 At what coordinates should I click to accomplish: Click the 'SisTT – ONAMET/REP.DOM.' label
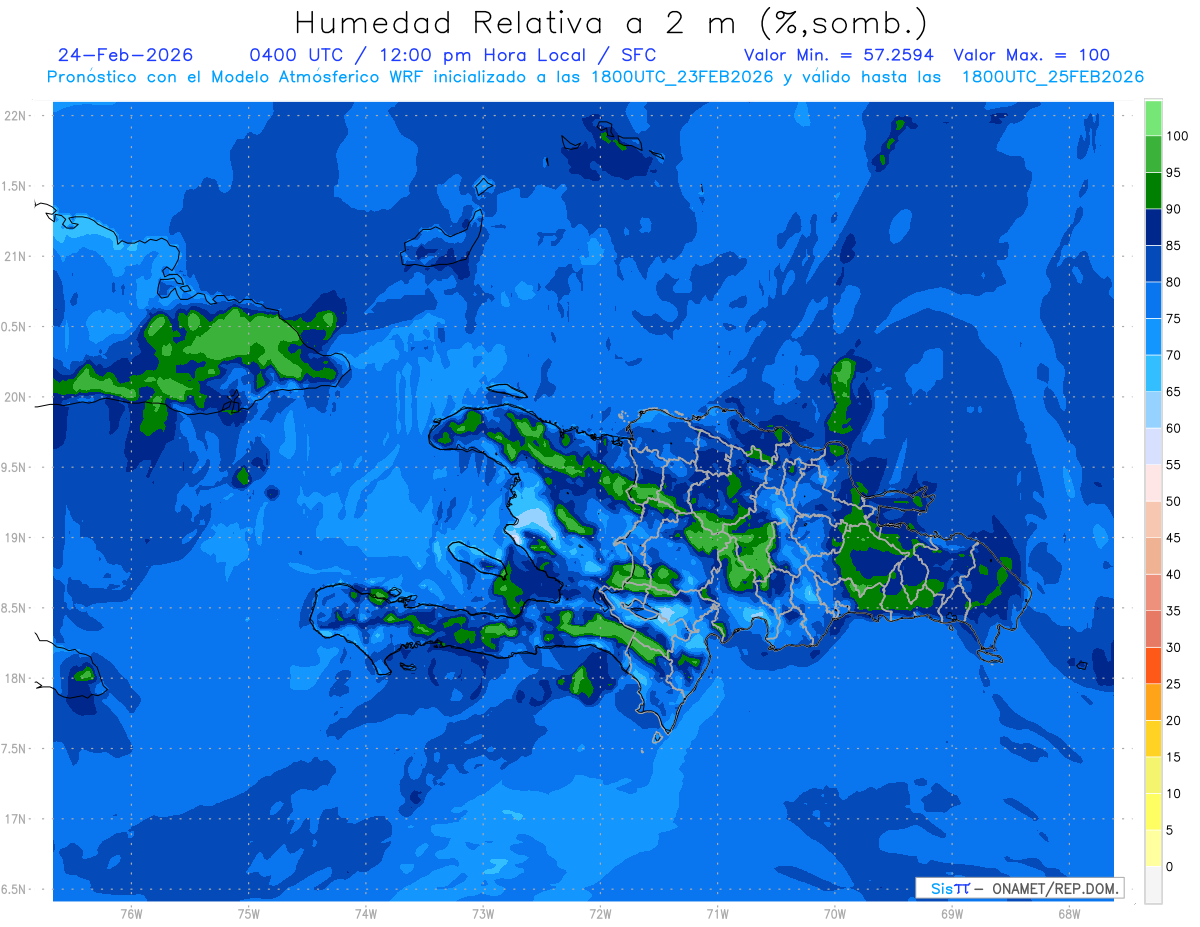point(1019,888)
